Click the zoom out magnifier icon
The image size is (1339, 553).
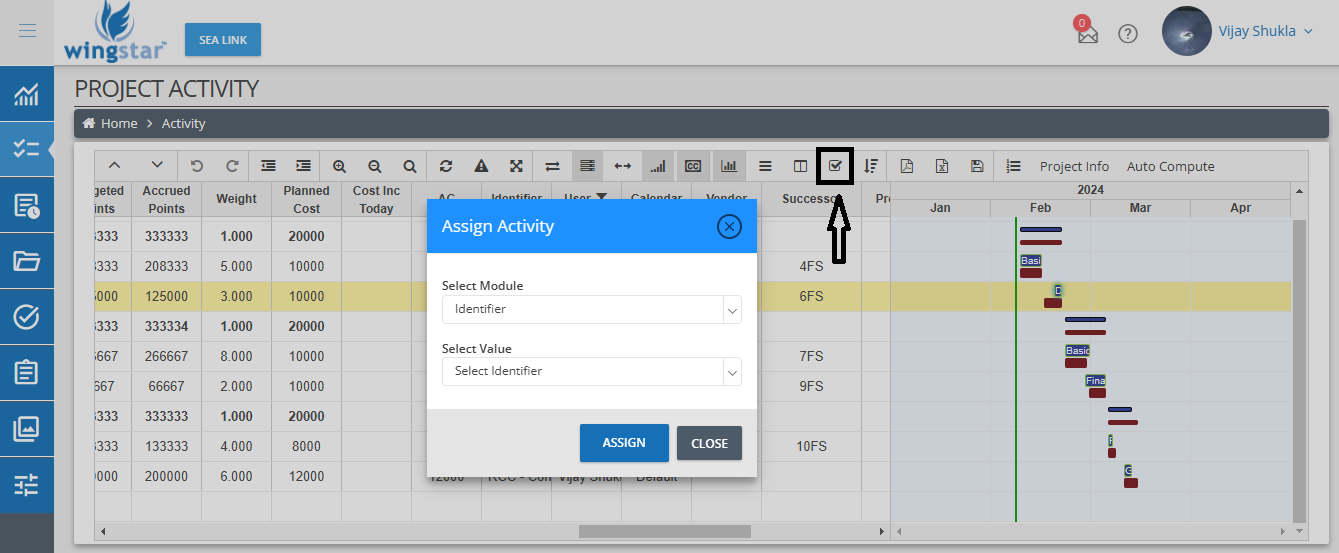(374, 166)
